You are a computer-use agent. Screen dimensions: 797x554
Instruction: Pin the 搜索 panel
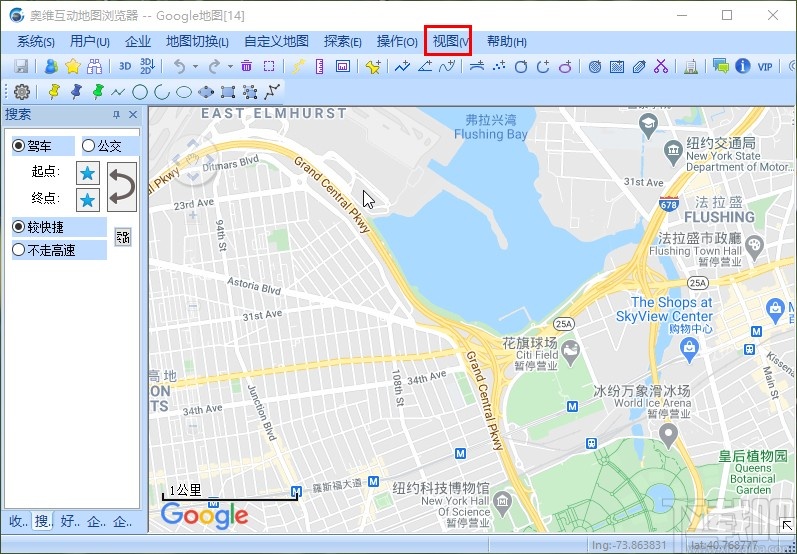(116, 115)
